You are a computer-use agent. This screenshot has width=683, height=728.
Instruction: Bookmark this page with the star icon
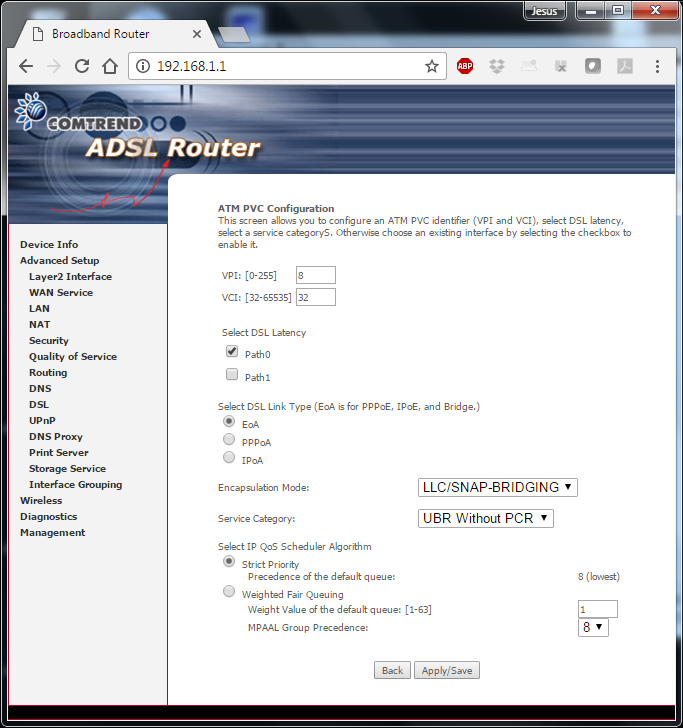point(432,66)
